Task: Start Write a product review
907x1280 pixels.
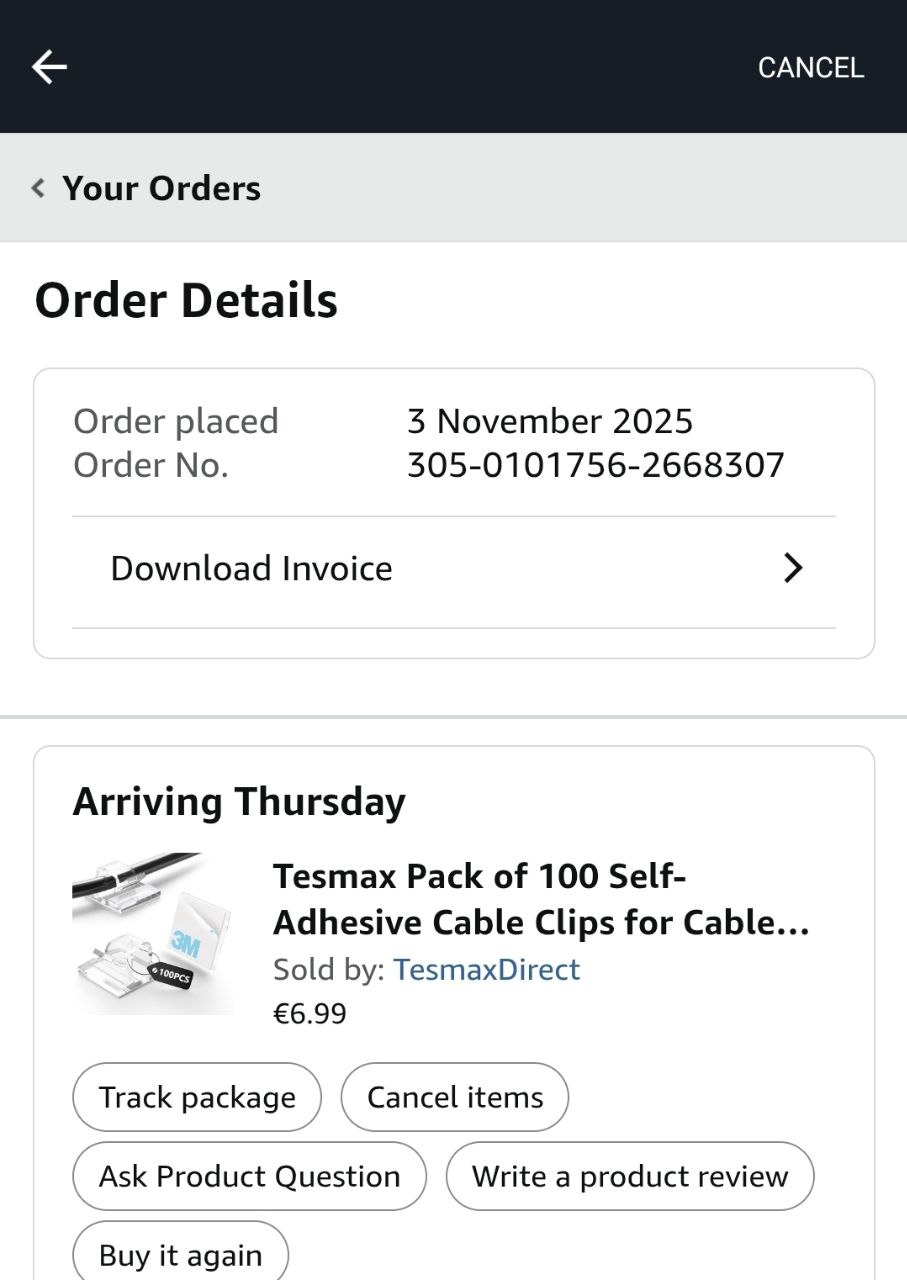Action: (629, 1176)
